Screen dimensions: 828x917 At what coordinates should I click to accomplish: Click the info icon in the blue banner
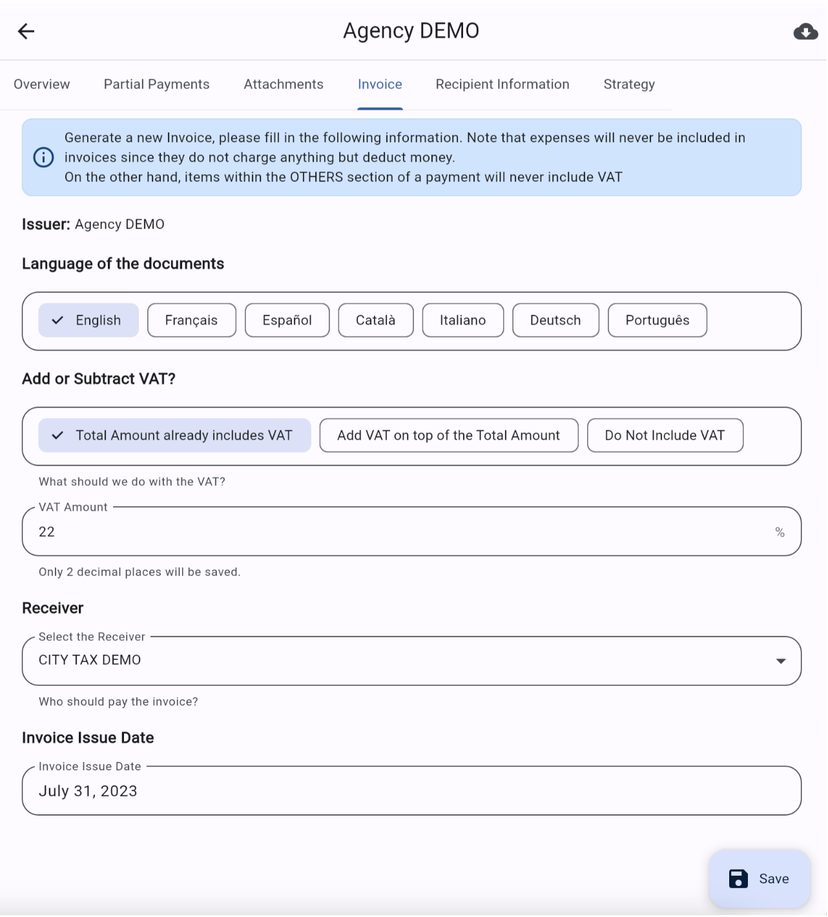click(43, 157)
